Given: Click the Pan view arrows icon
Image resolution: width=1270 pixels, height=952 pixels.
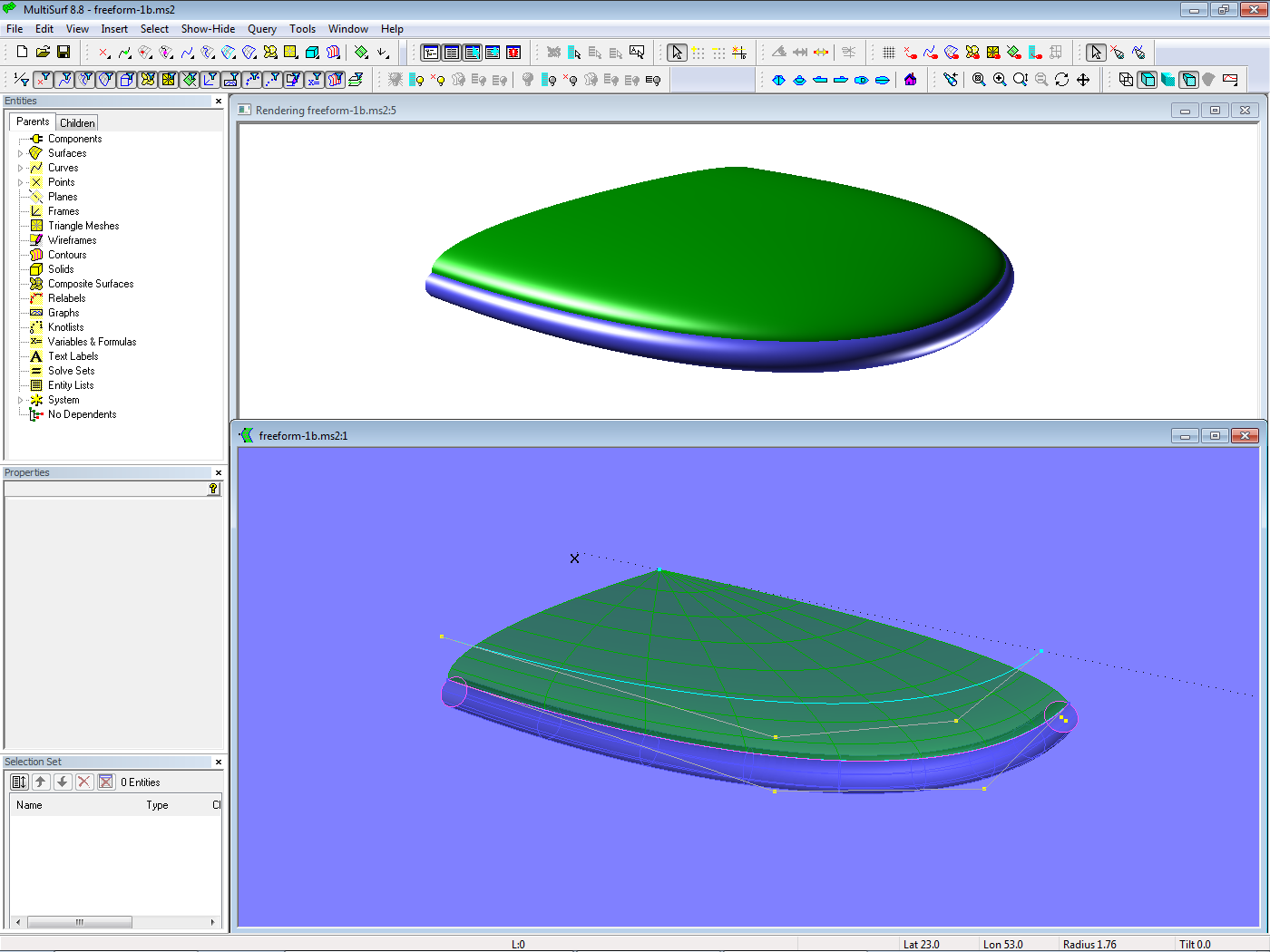Looking at the screenshot, I should (1083, 80).
